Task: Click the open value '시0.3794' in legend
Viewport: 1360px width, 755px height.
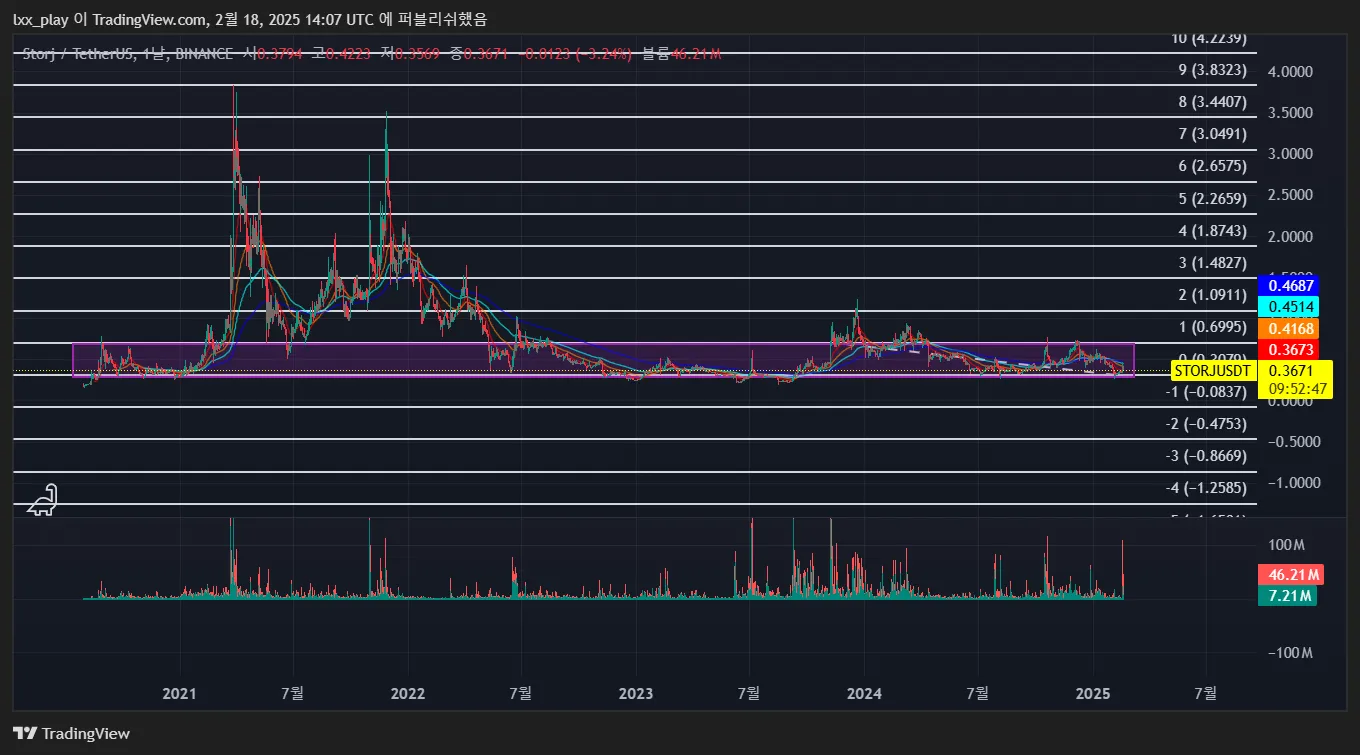Action: [274, 53]
